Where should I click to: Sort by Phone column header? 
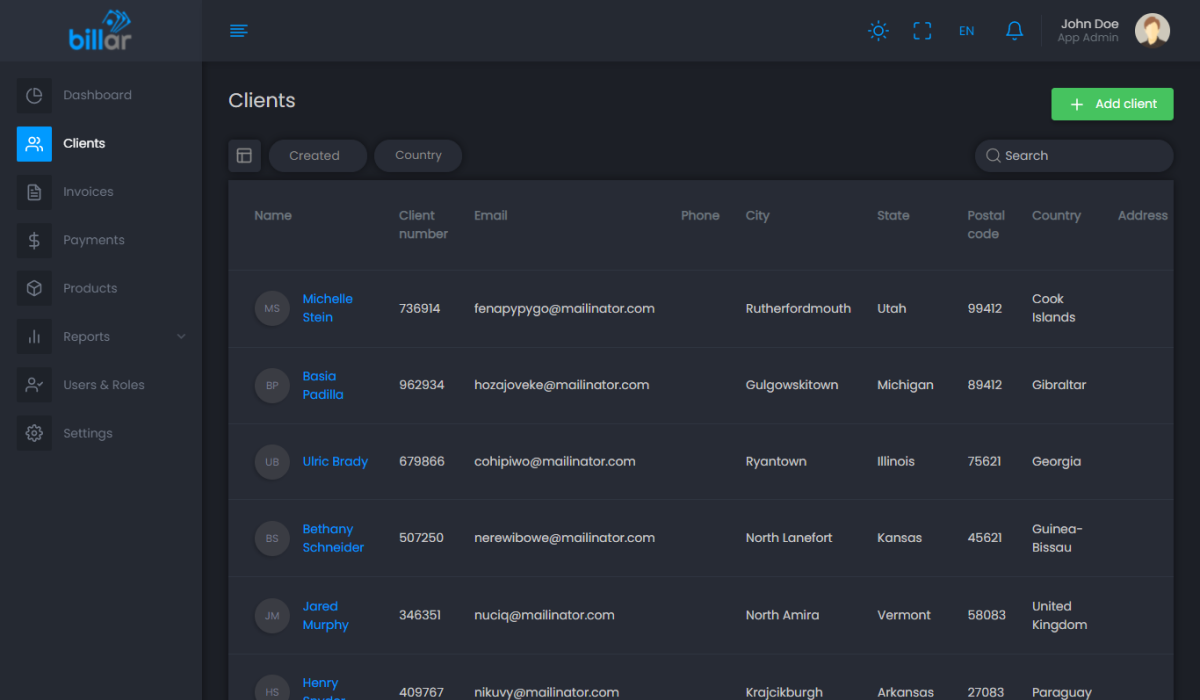[x=700, y=216]
